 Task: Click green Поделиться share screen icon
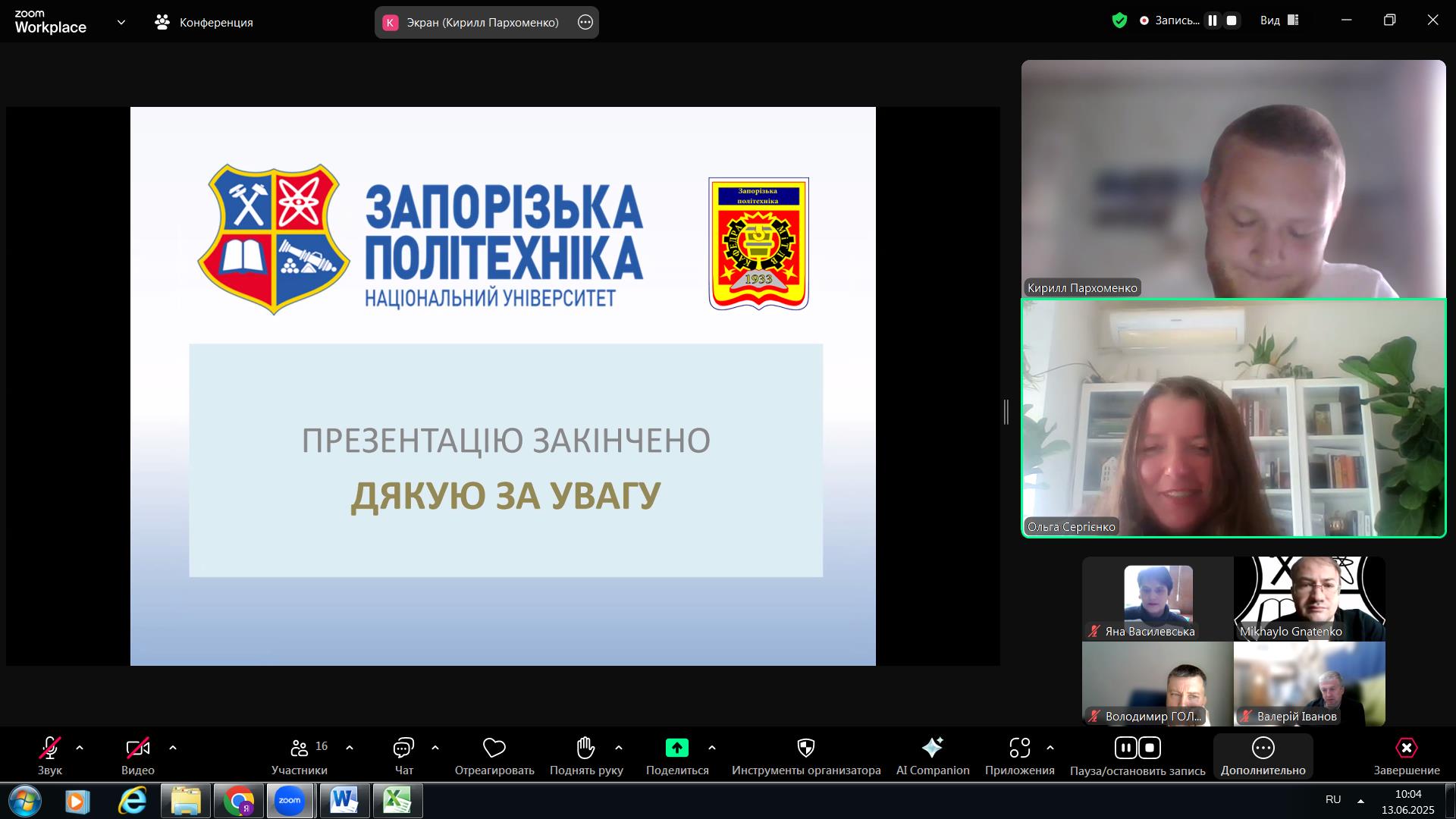point(676,748)
